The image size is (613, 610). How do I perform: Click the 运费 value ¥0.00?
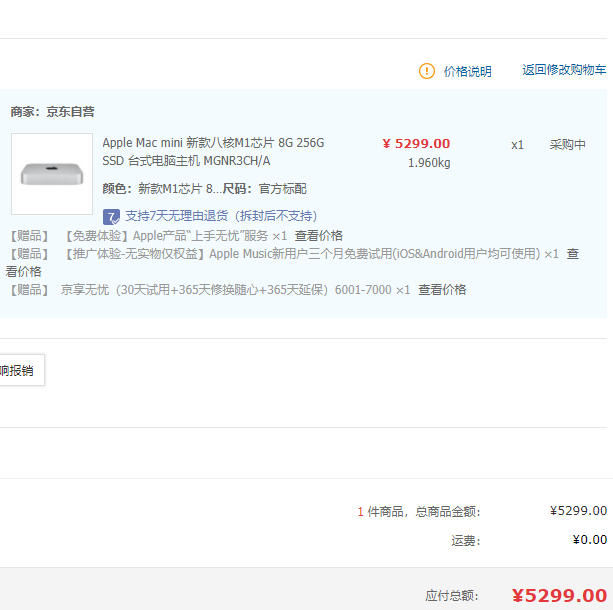coord(590,540)
